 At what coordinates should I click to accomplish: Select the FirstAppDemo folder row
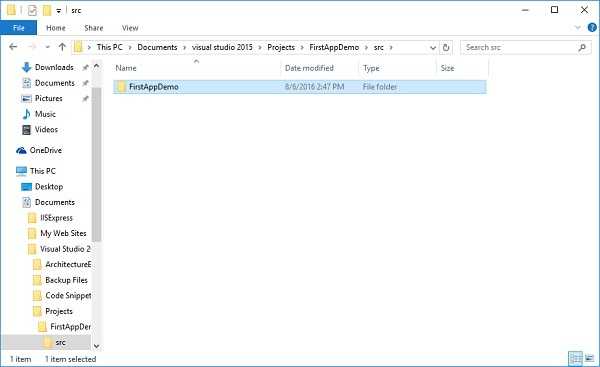point(300,87)
